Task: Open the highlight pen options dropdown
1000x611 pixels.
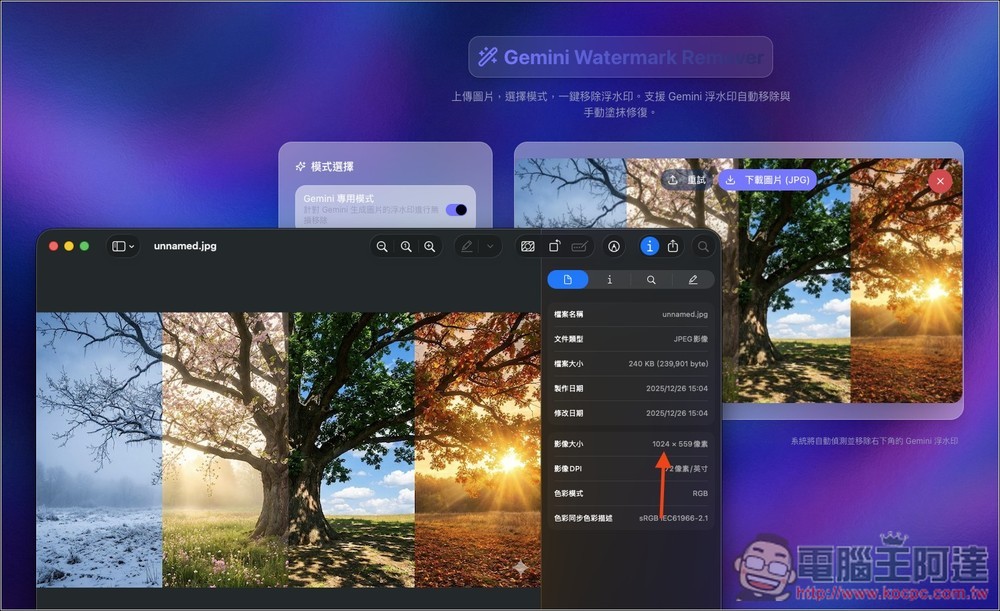Action: pos(490,246)
